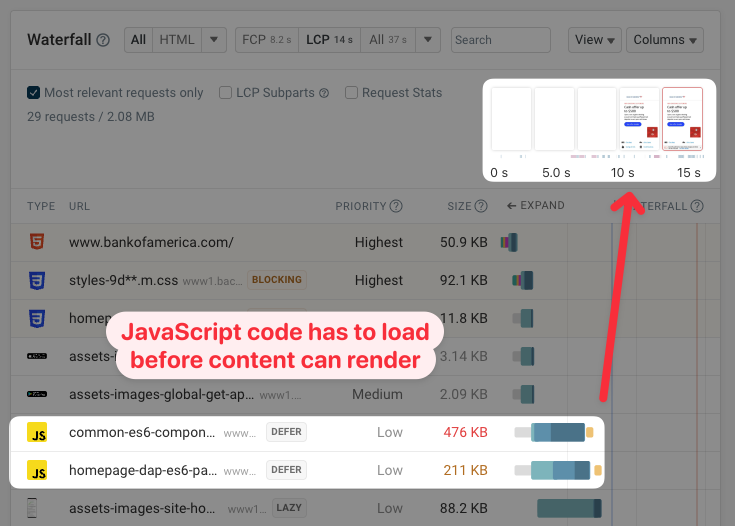Image resolution: width=735 pixels, height=526 pixels.
Task: Click the 476 KB size value
Action: 465,432
